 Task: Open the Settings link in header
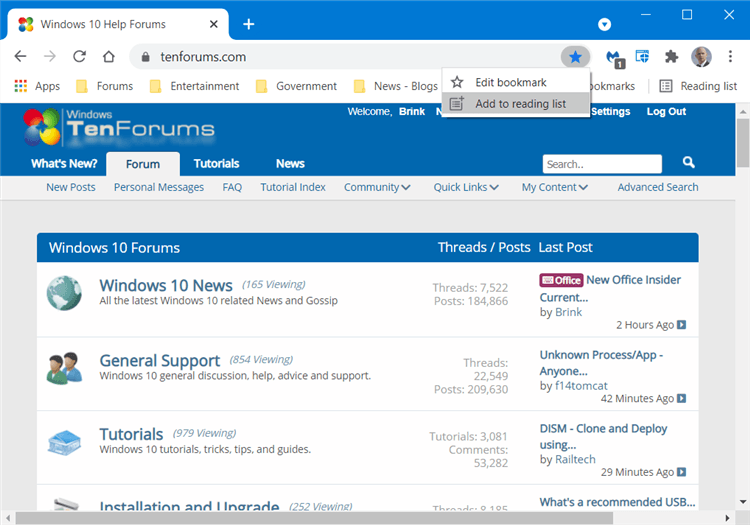(610, 111)
